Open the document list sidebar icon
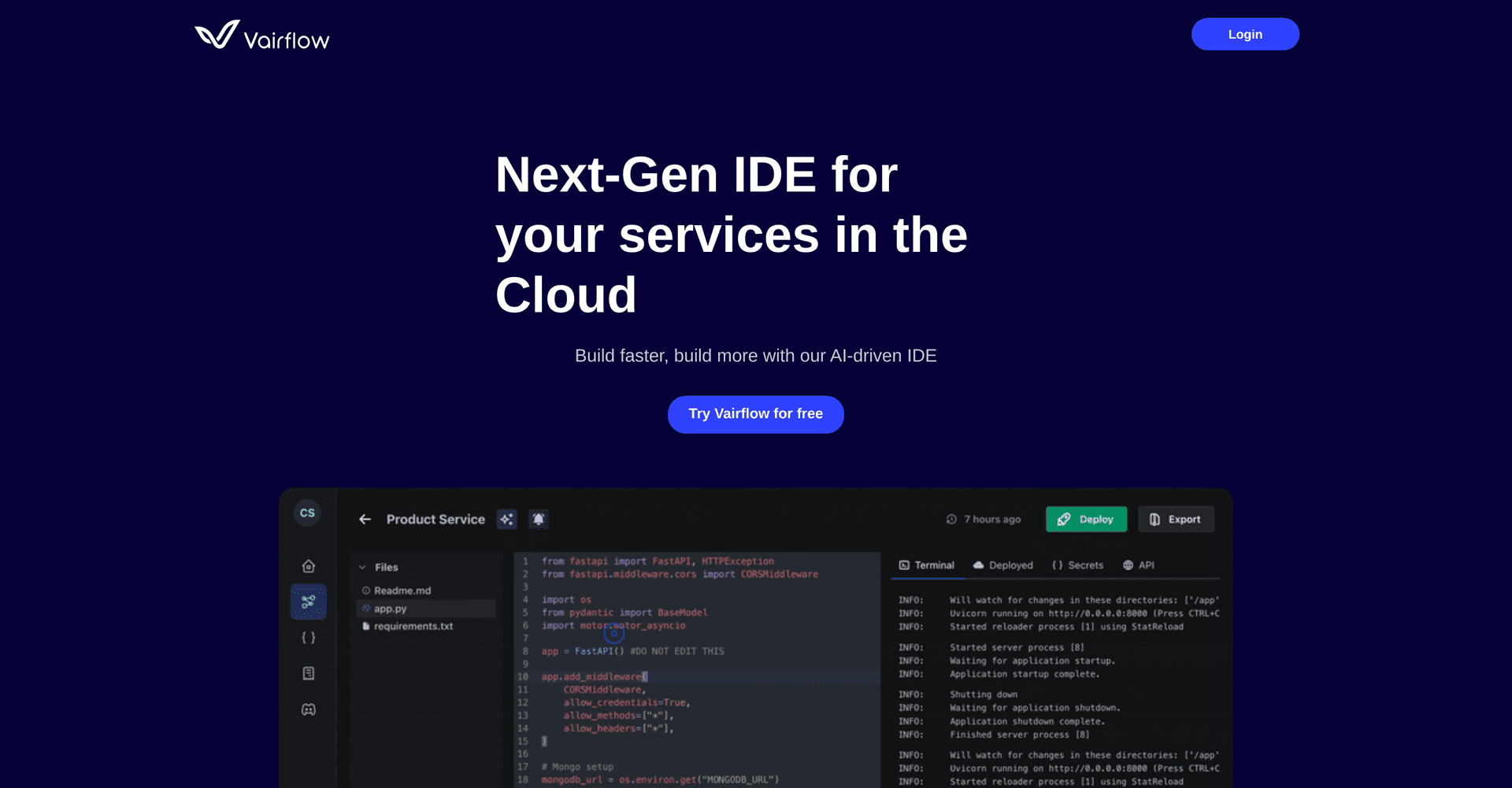Image resolution: width=1512 pixels, height=788 pixels. click(309, 673)
